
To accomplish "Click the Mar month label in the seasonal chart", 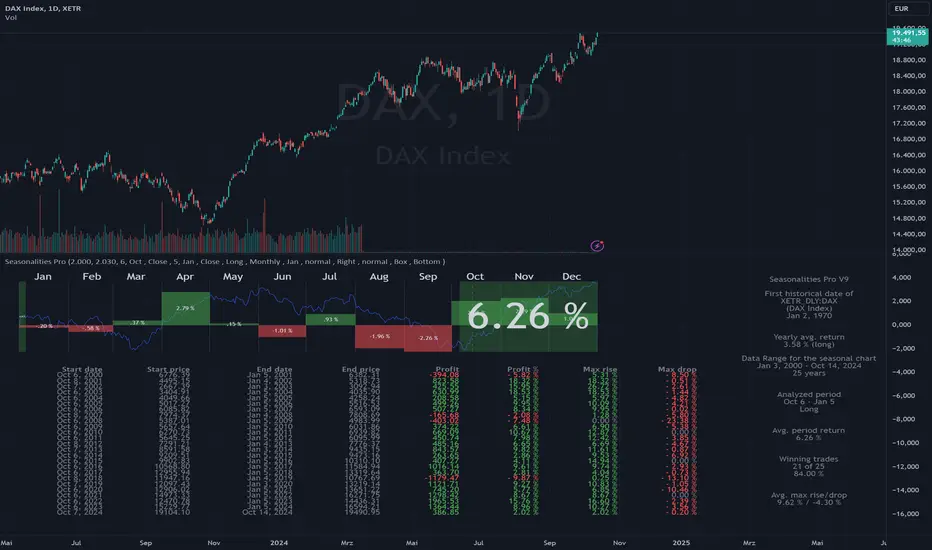I will pyautogui.click(x=136, y=276).
